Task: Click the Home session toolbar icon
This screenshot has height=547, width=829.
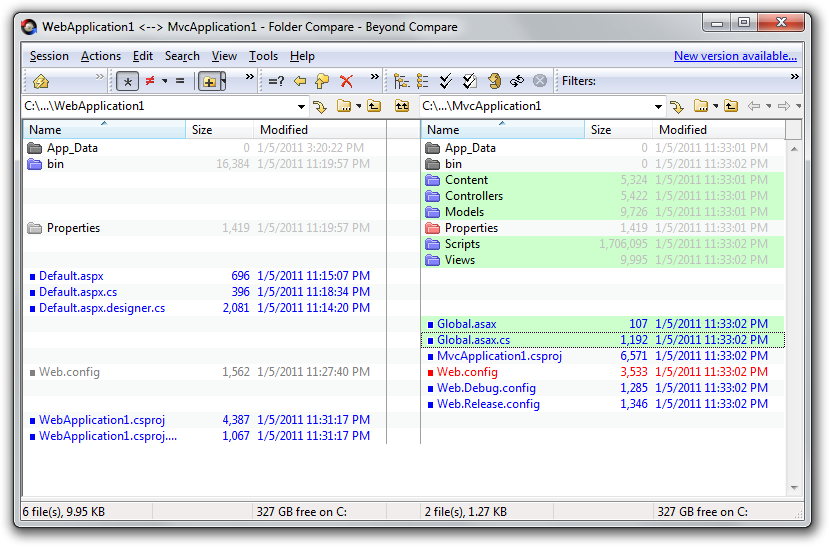Action: (41, 81)
